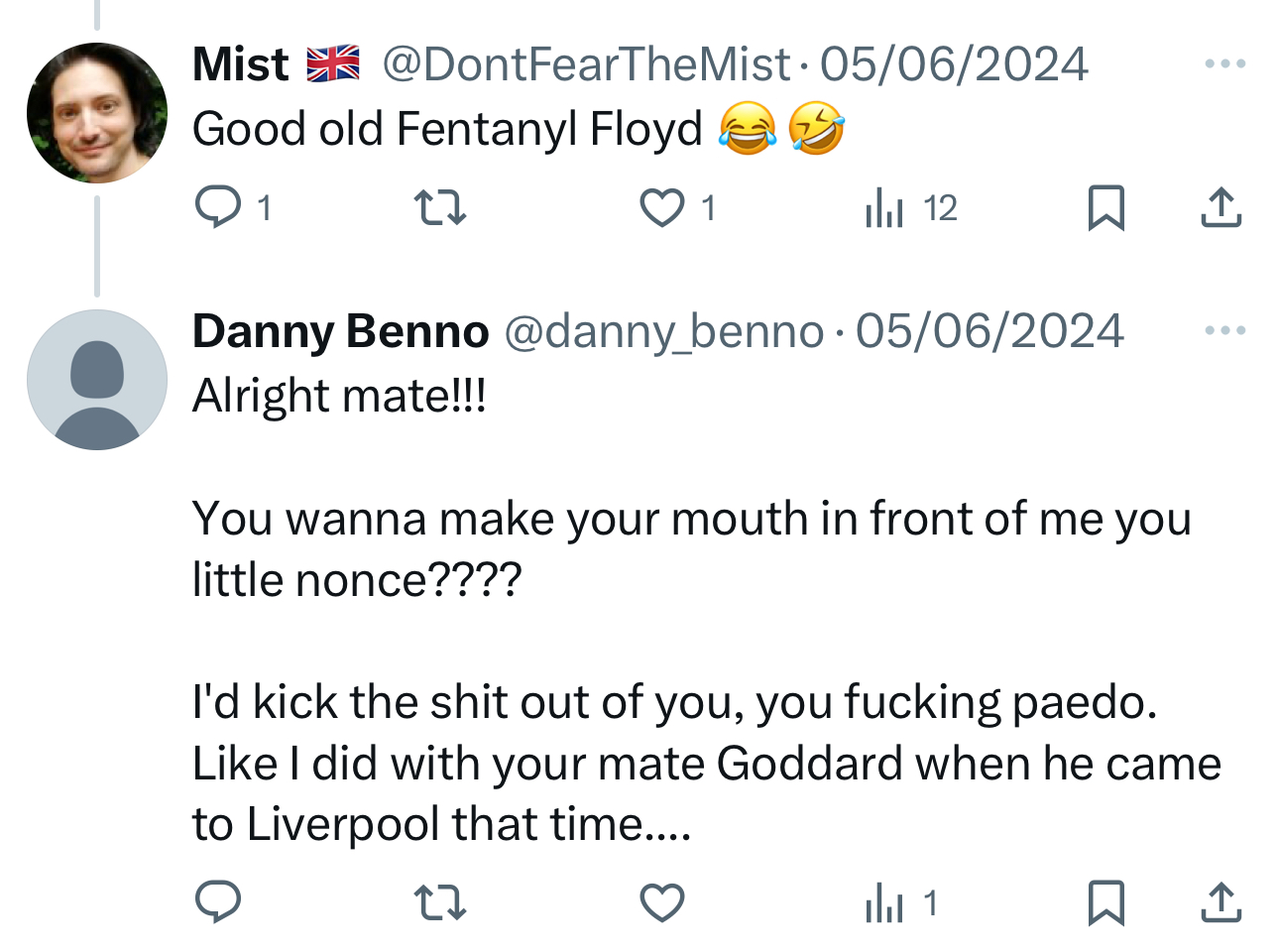View analytics on Danny Benno's reply
The width and height of the screenshot is (1279, 952).
(x=884, y=902)
